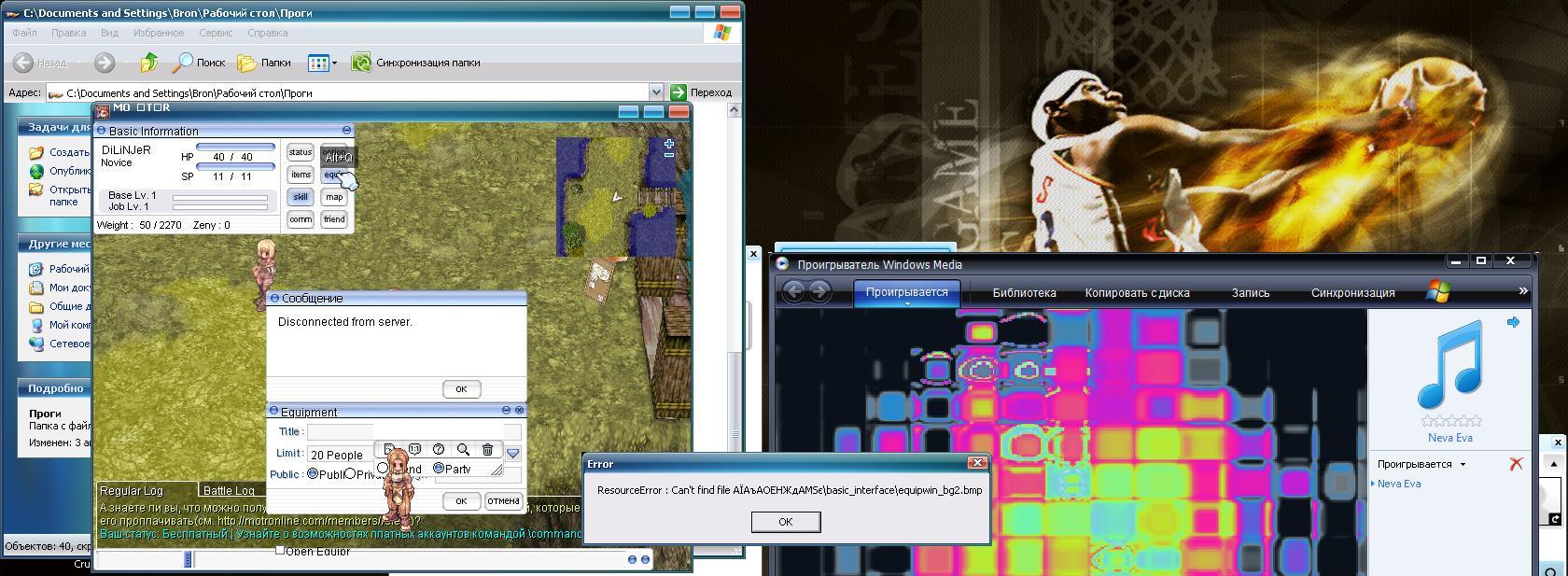Viewport: 1568px width, 576px height.
Task: Click Синхронизация папки toolbar button
Action: [x=415, y=63]
